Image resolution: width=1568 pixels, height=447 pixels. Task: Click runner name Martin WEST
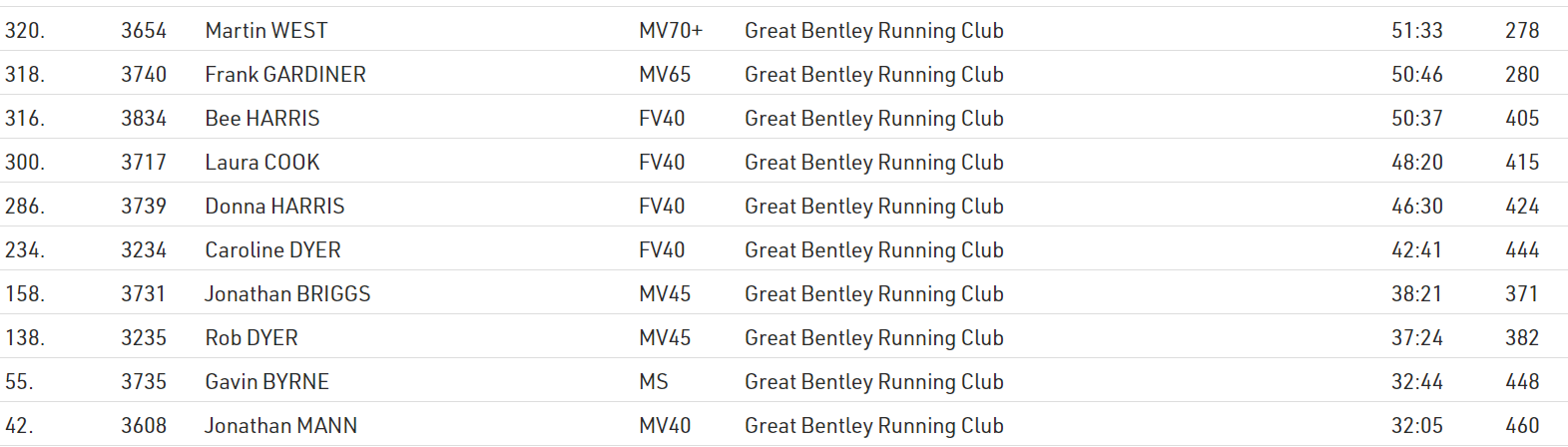[x=266, y=31]
